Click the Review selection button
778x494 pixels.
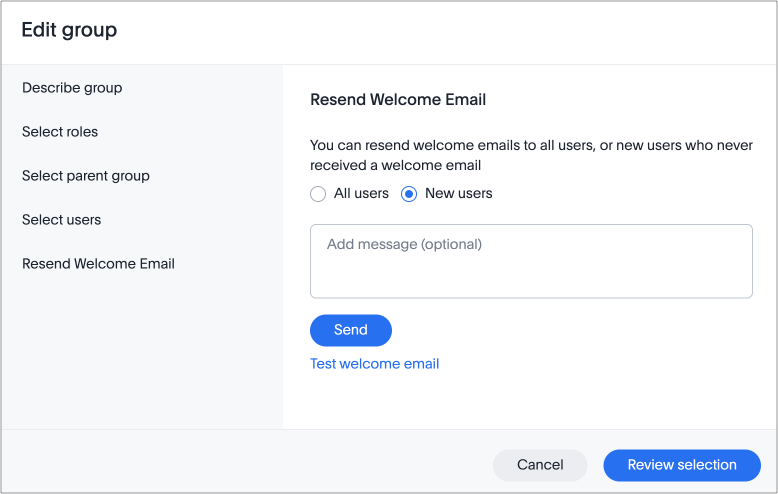click(682, 465)
